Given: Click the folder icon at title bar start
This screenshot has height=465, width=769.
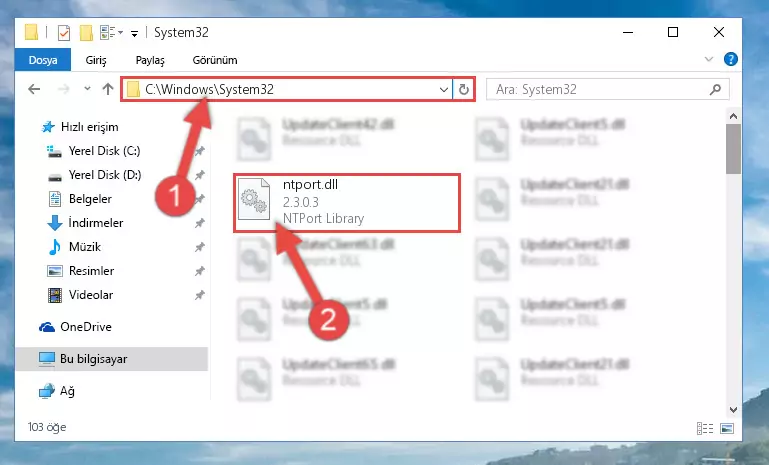Looking at the screenshot, I should [x=31, y=32].
